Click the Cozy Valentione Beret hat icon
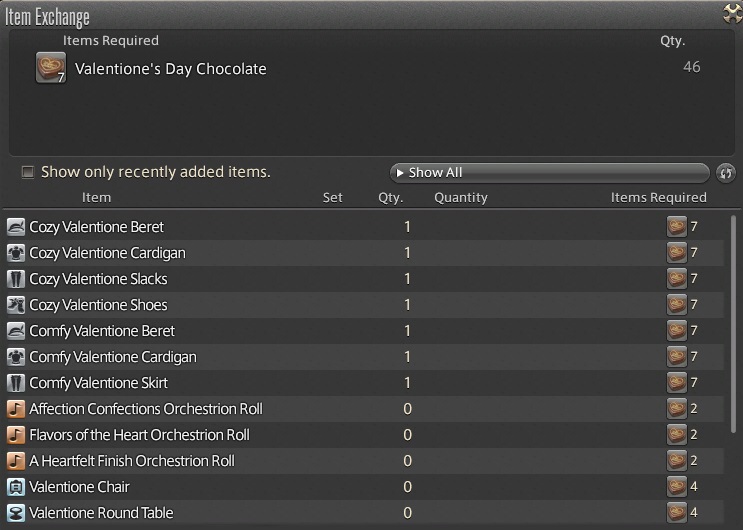743x530 pixels. (16, 227)
